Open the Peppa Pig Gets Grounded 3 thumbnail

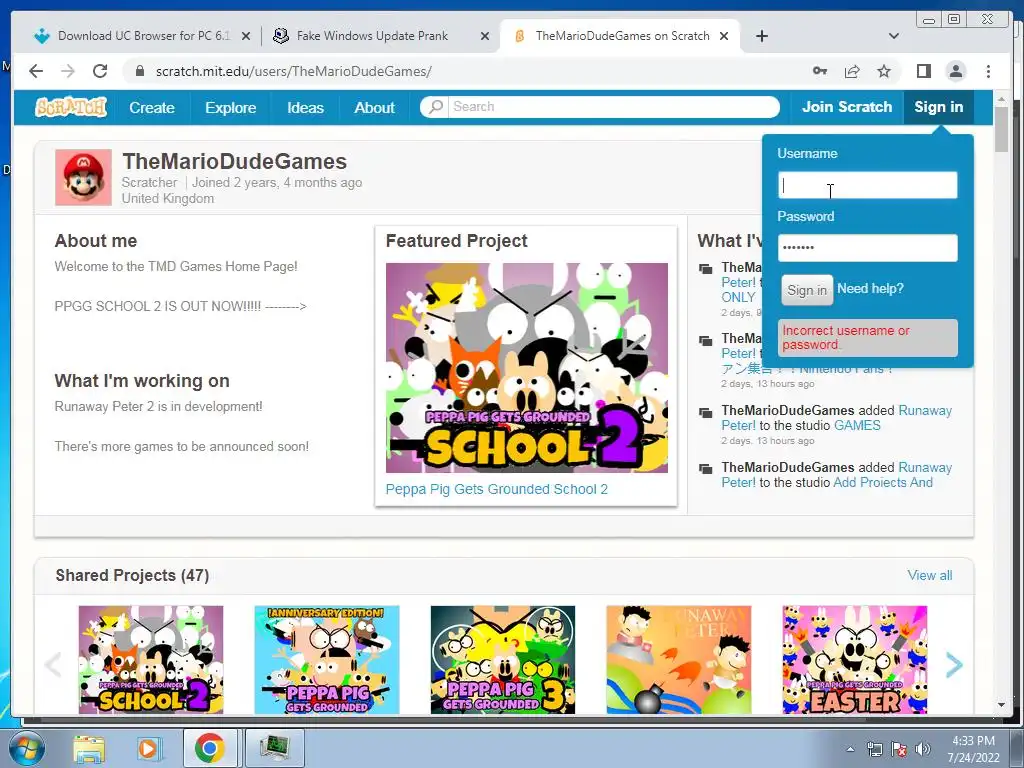tap(503, 660)
